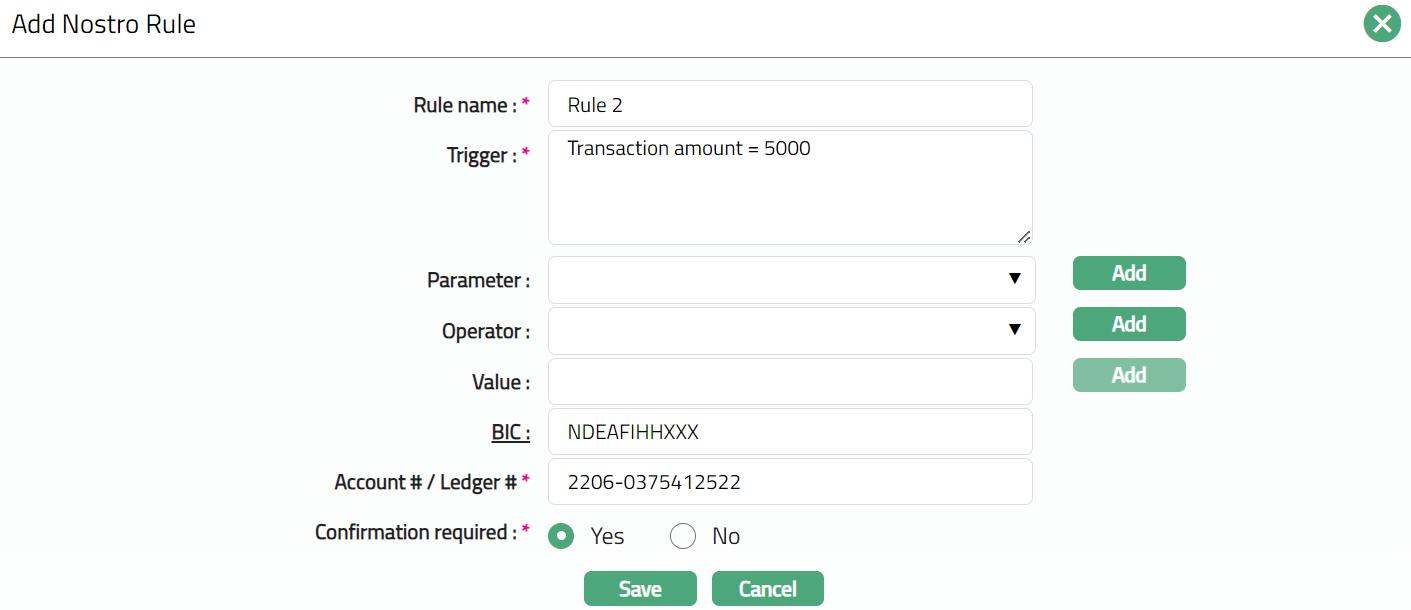Click Add next to Parameter
The image size is (1411, 610).
click(1128, 273)
